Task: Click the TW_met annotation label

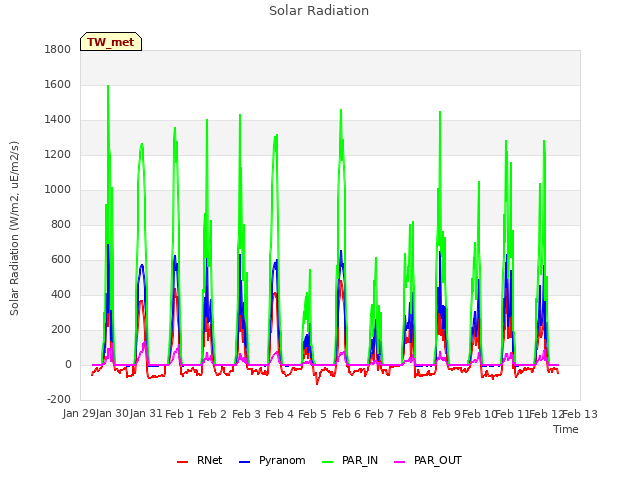Action: (x=111, y=42)
